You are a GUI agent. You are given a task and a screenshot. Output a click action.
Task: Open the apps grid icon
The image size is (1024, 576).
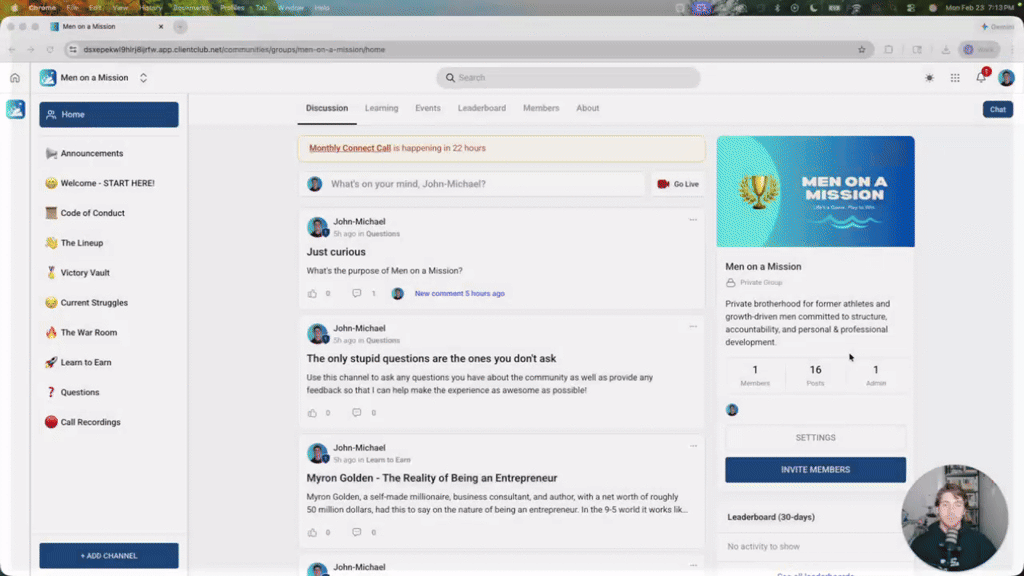[x=955, y=78]
